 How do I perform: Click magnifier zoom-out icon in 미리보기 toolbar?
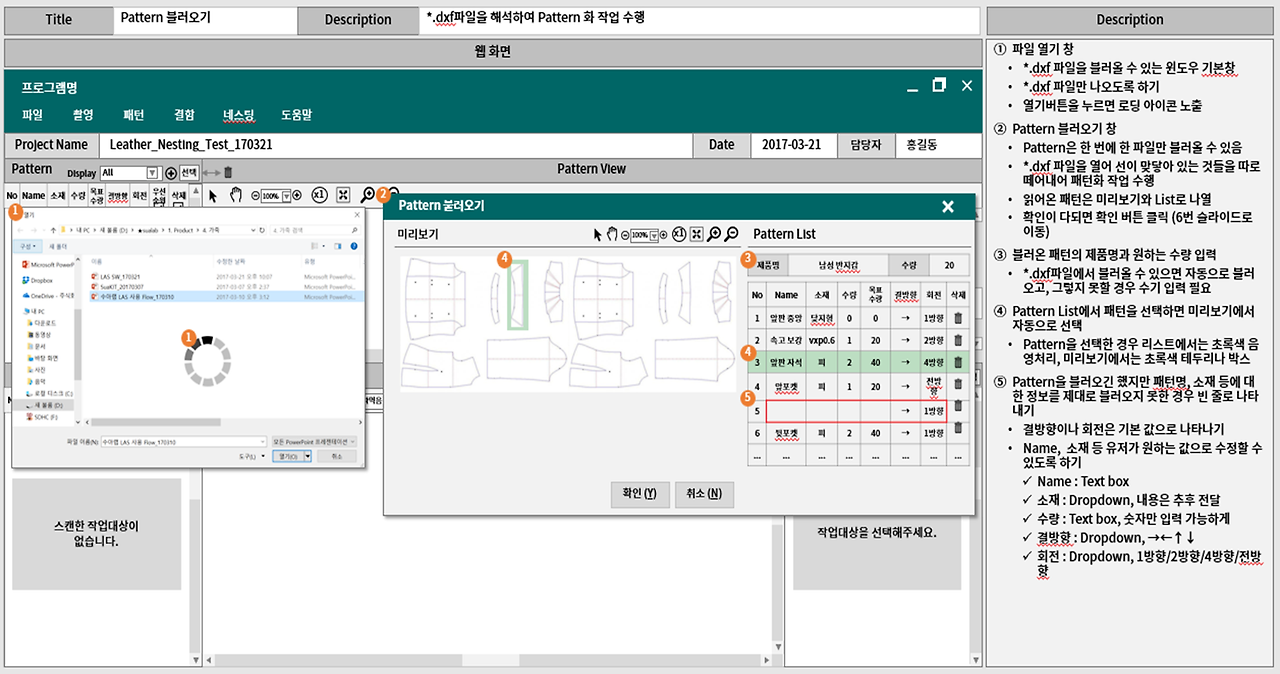[x=731, y=235]
